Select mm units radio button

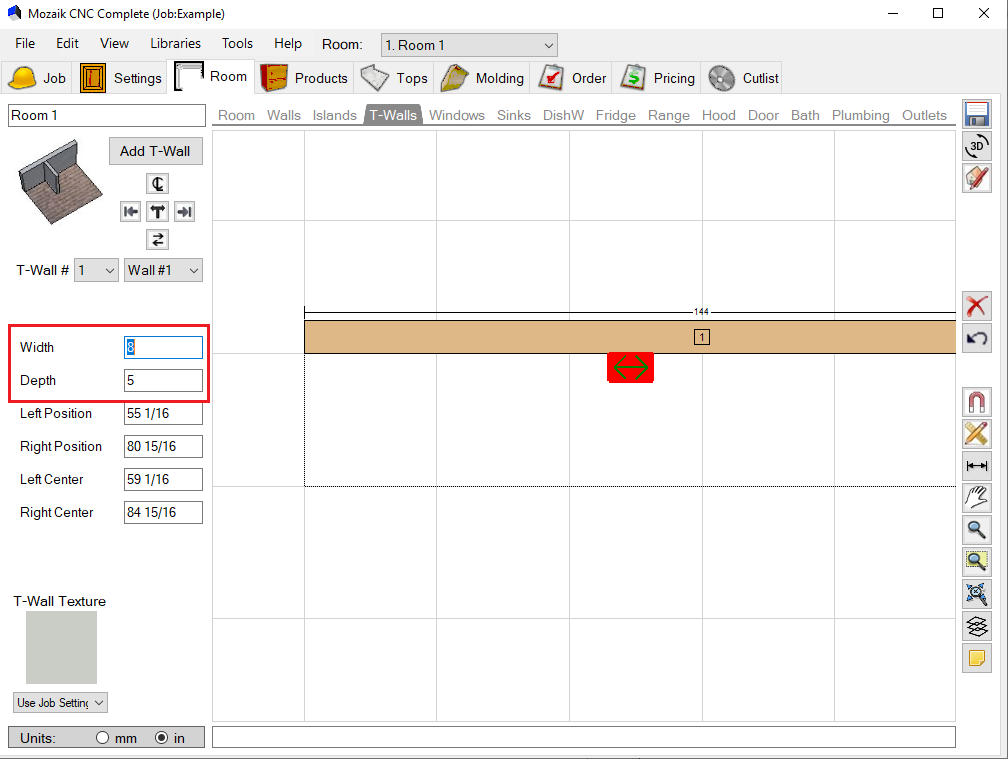102,738
